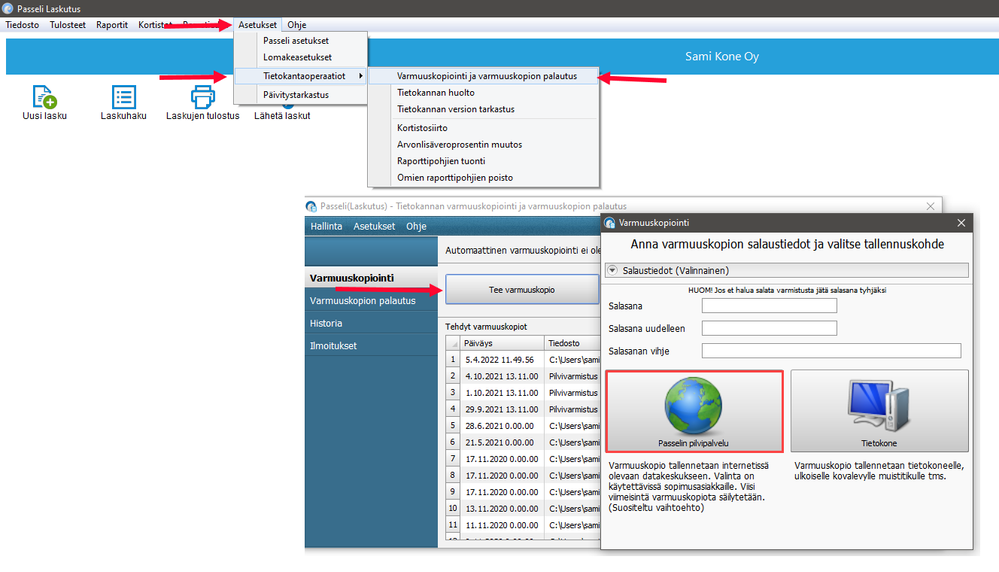Select backup row 11.11.2020 0.00.00
This screenshot has height=572, width=999.
pos(522,525)
